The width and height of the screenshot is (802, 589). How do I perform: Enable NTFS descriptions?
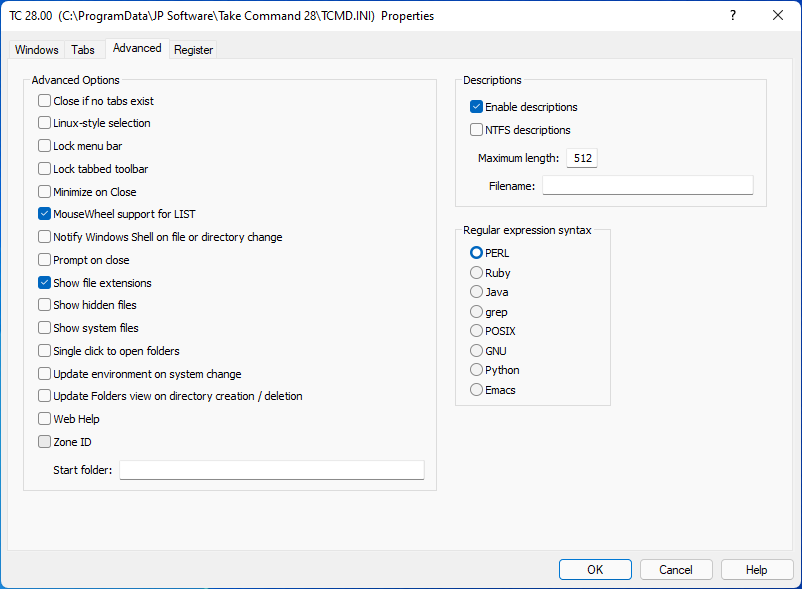click(476, 130)
